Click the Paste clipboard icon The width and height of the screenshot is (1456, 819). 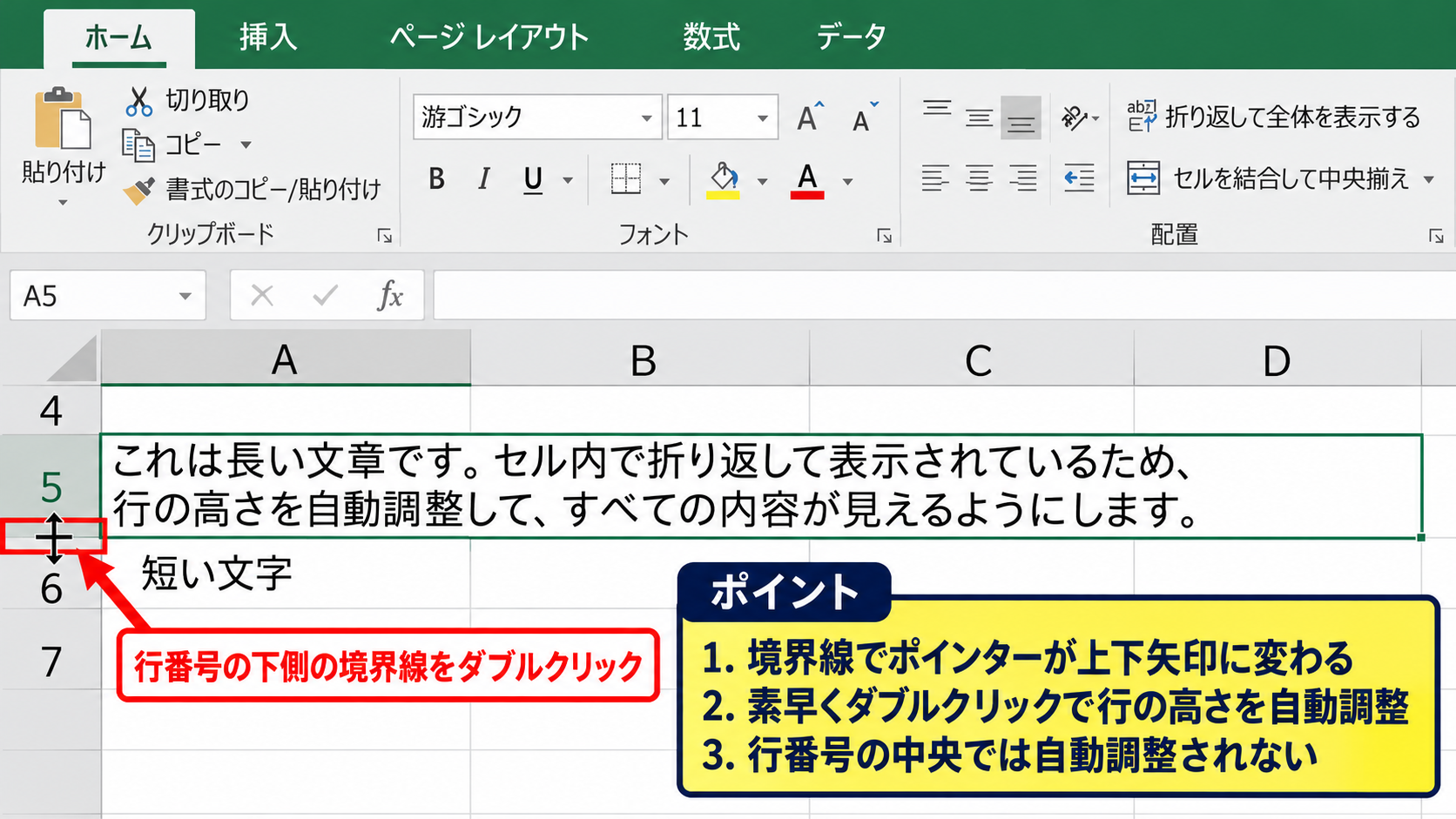click(x=63, y=118)
